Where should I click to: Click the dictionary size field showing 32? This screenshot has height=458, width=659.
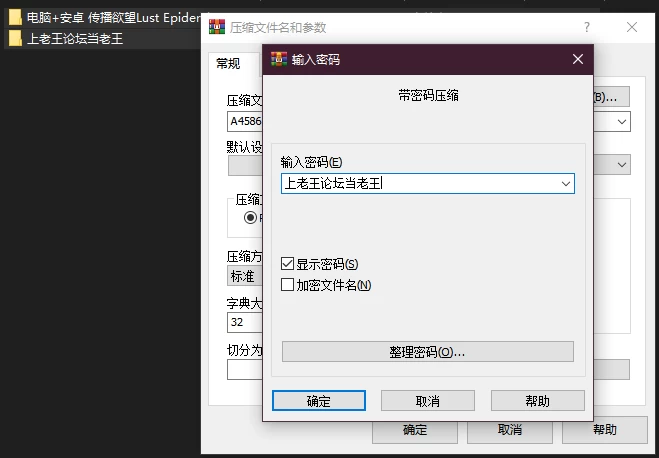[245, 322]
